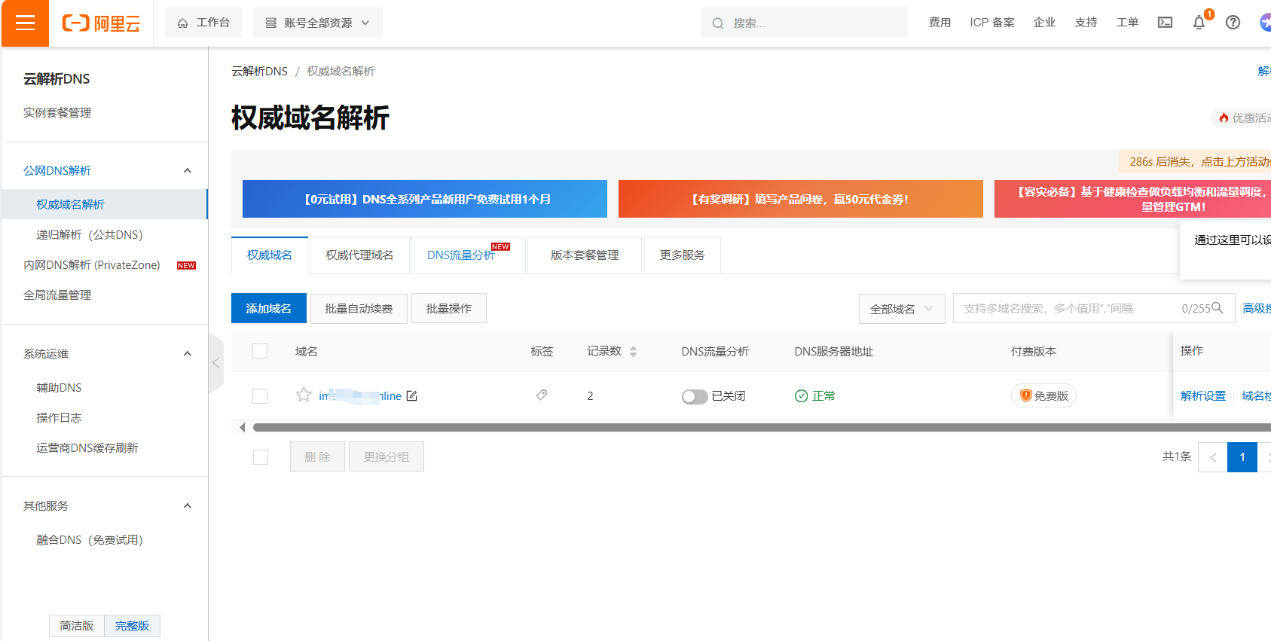Screen dimensions: 1271x641
Task: Click the Aliyun logo
Action: (x=101, y=23)
